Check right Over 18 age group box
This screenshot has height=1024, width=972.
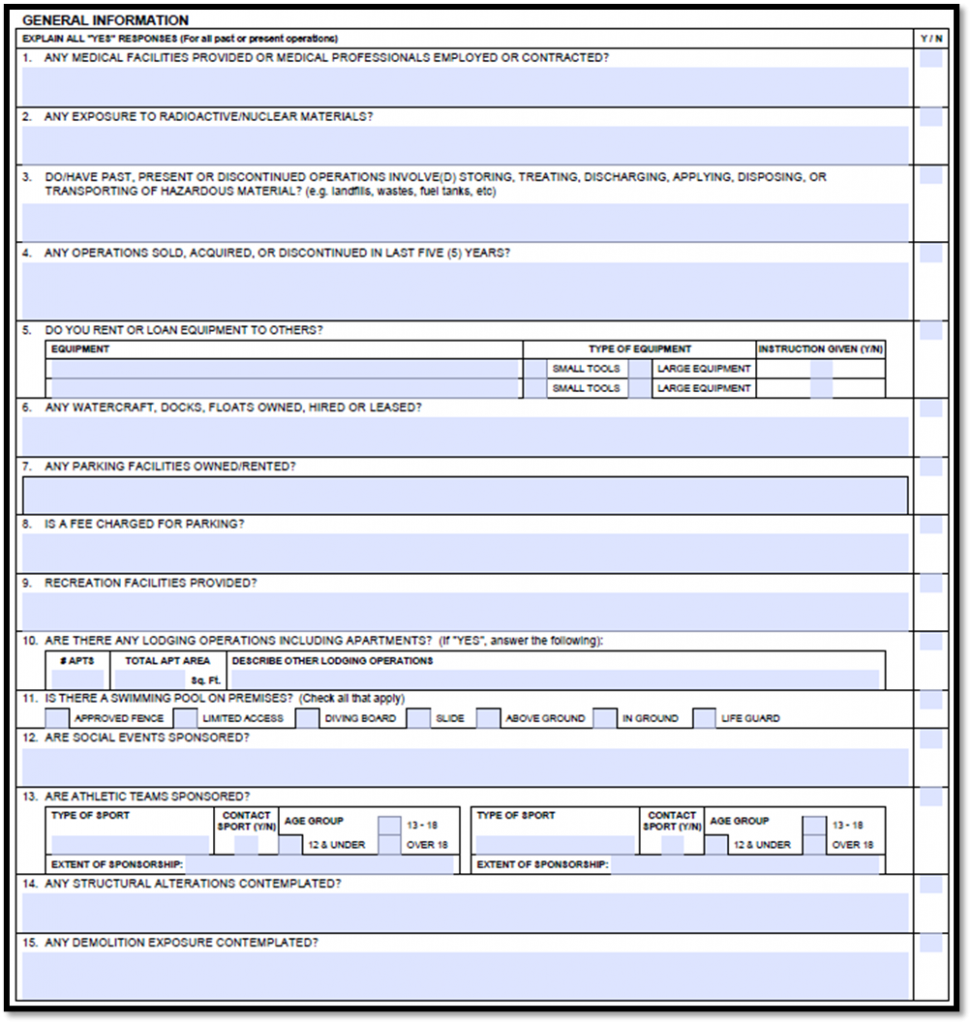pos(815,844)
